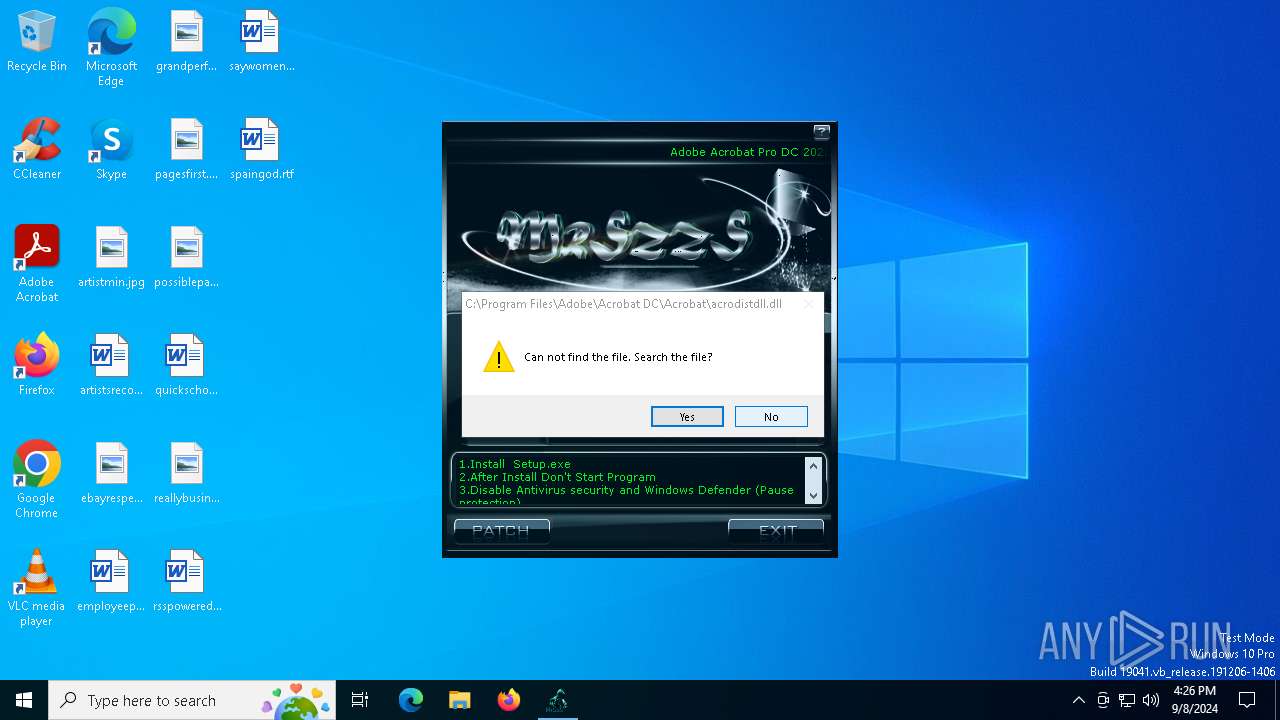Open the taskbar clock showing 4:26 PM
1280x720 pixels.
click(x=1195, y=700)
